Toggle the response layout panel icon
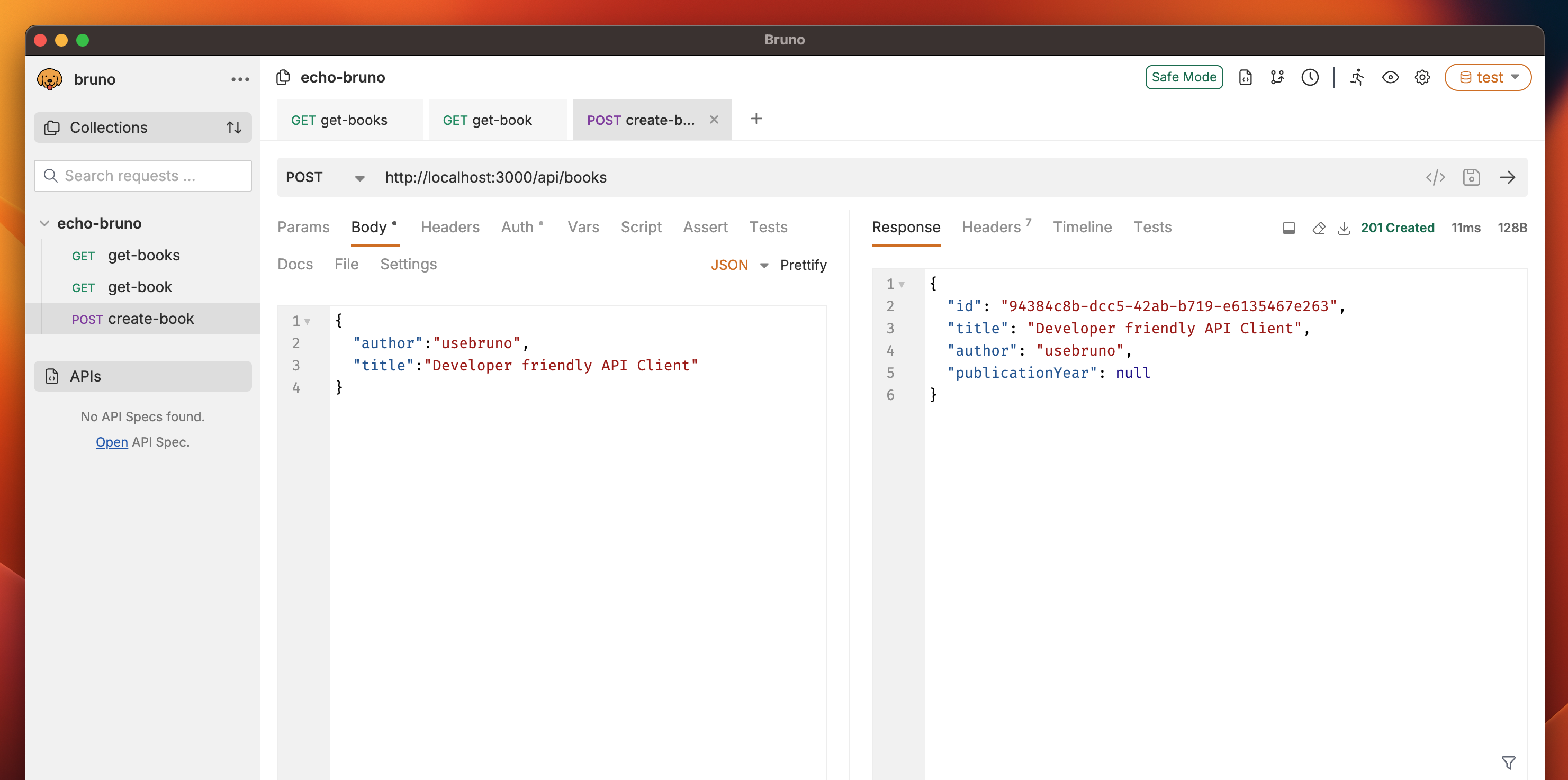 (x=1288, y=228)
